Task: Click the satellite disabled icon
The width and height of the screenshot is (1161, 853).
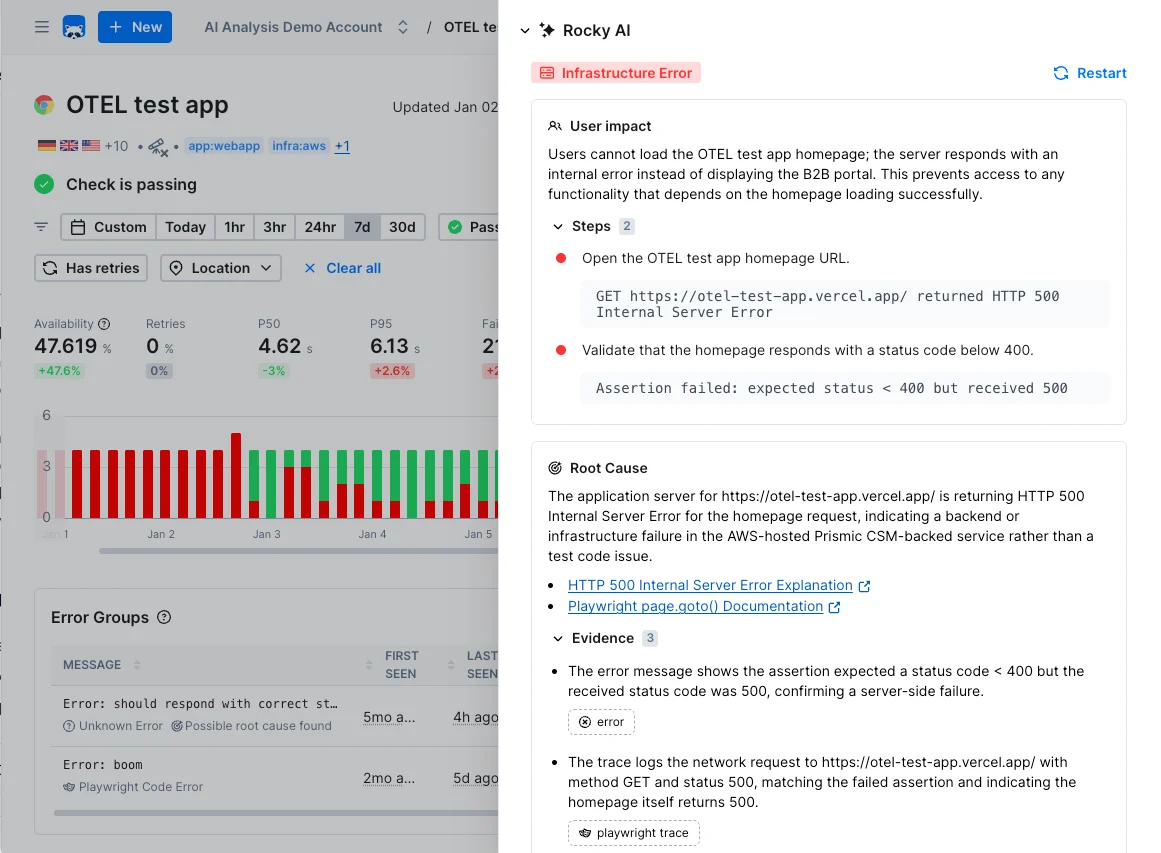Action: (158, 147)
